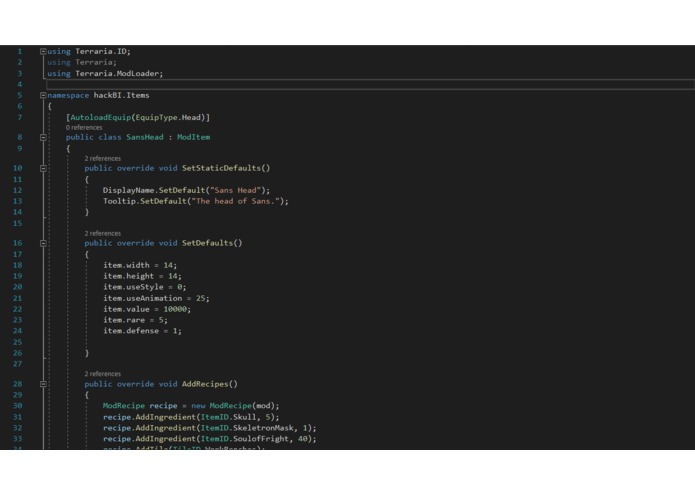This screenshot has height=494, width=695.
Task: Click the 'ModItem' base class
Action: click(x=193, y=137)
